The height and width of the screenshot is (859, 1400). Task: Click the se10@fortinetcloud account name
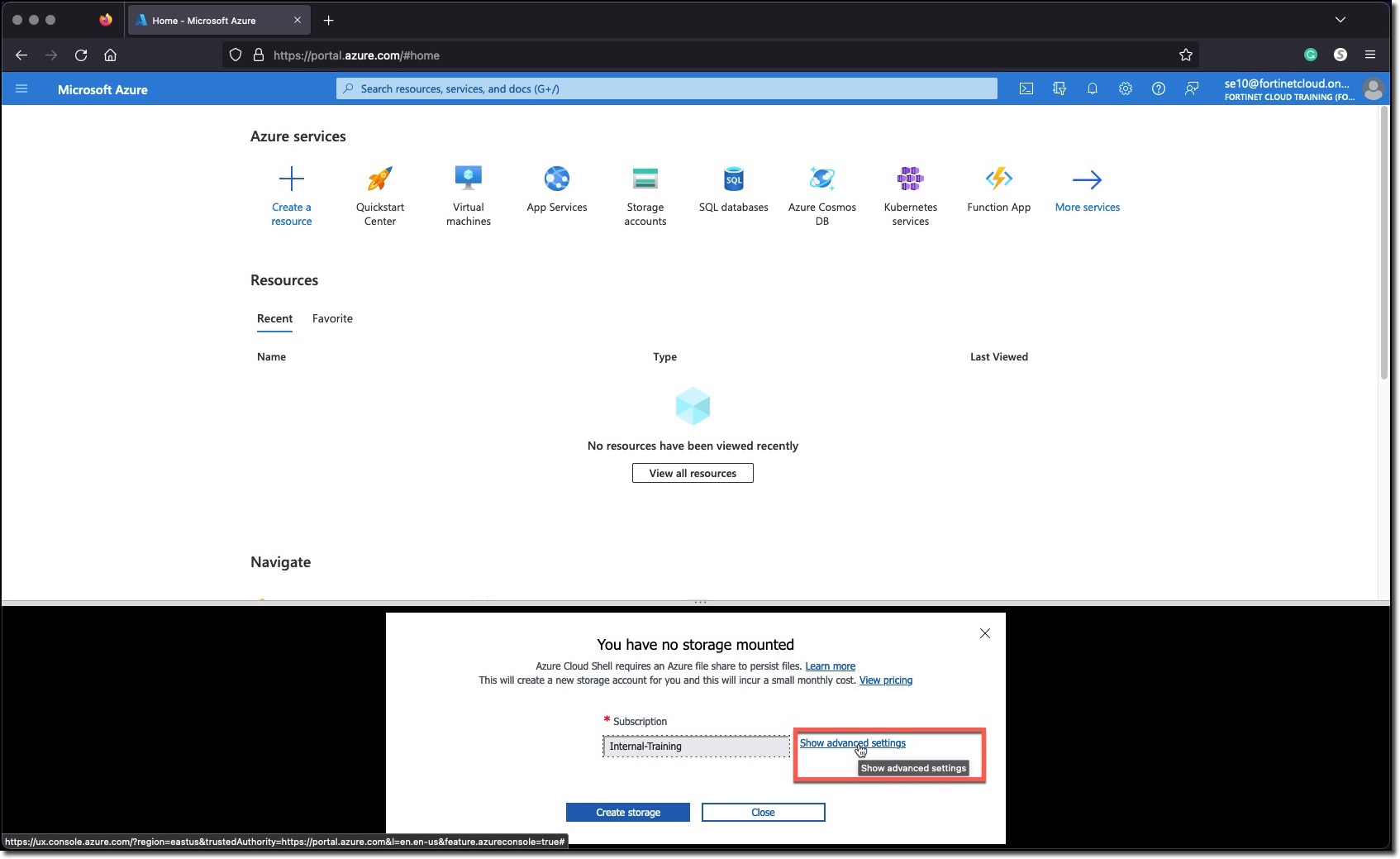point(1287,84)
